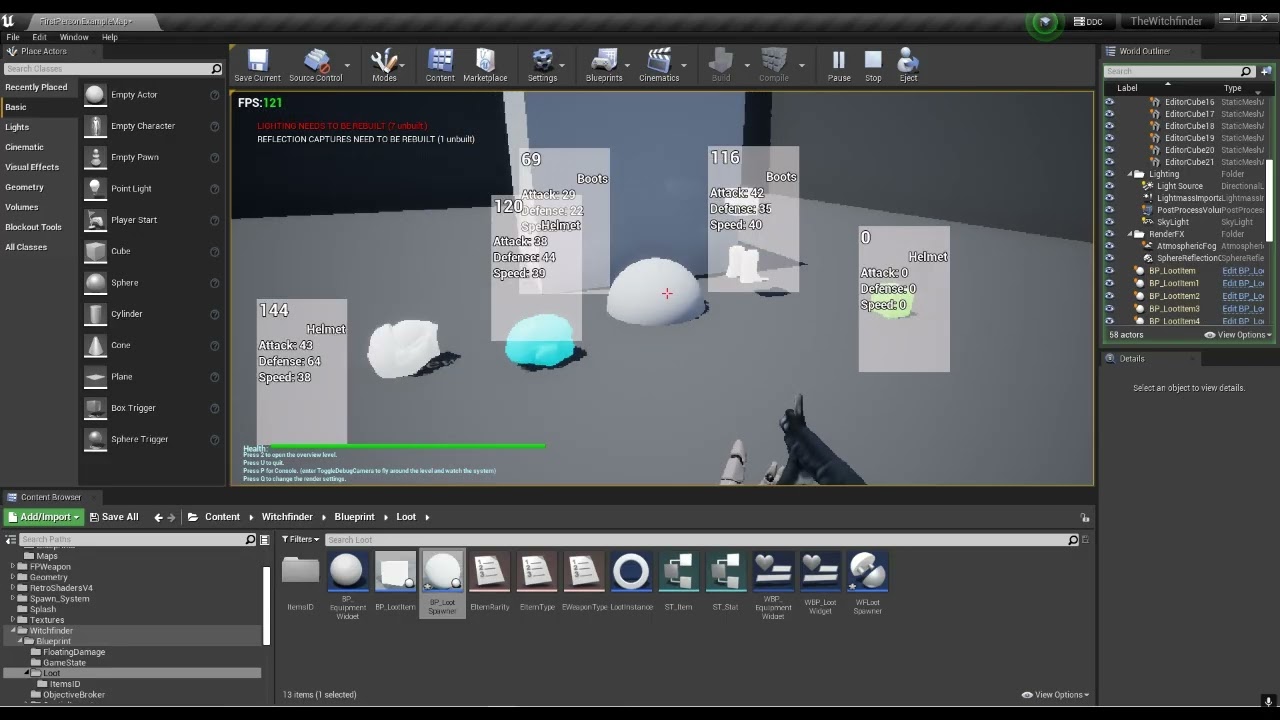Screen dimensions: 1280x720
Task: Click Create Folder icon in World Outliner
Action: point(1266,71)
